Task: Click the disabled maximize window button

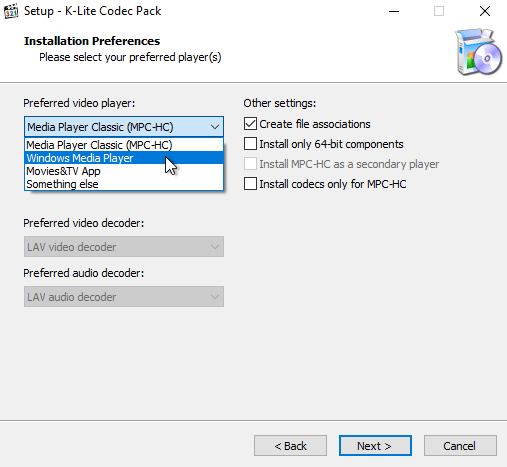Action: point(439,11)
